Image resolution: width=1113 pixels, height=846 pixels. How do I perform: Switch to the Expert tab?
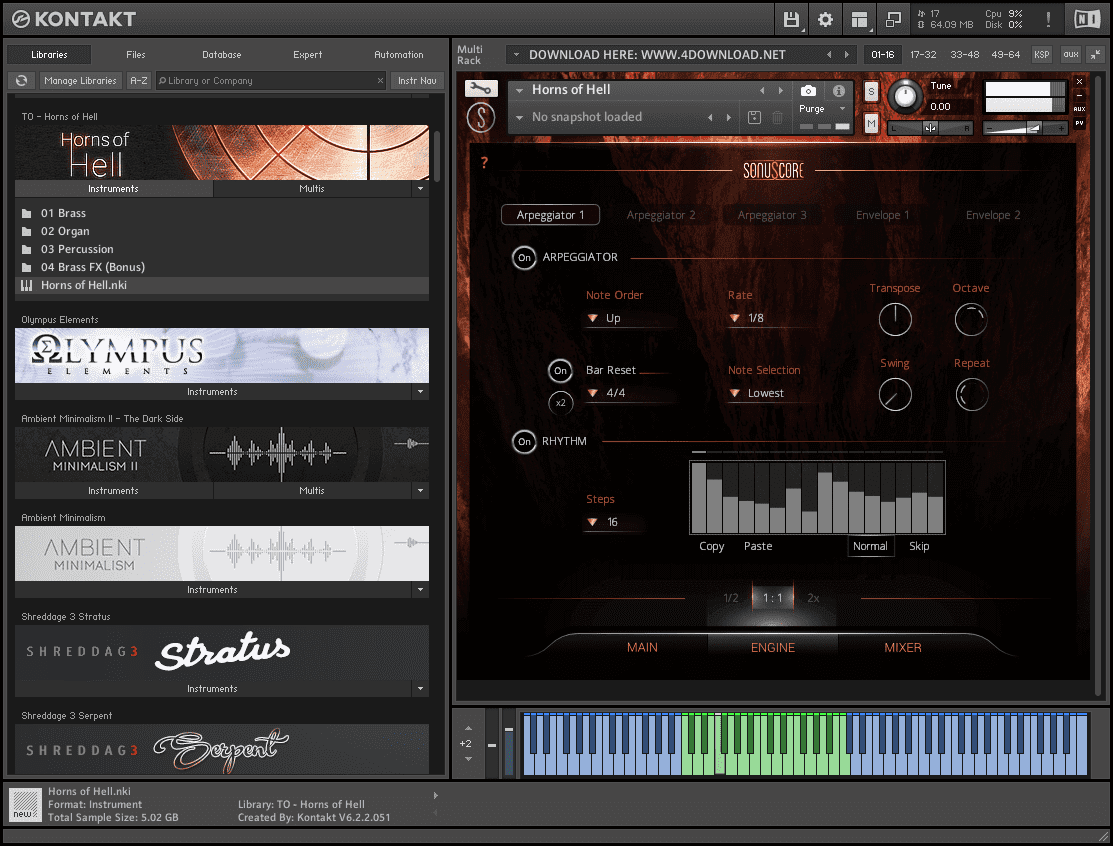pyautogui.click(x=307, y=55)
